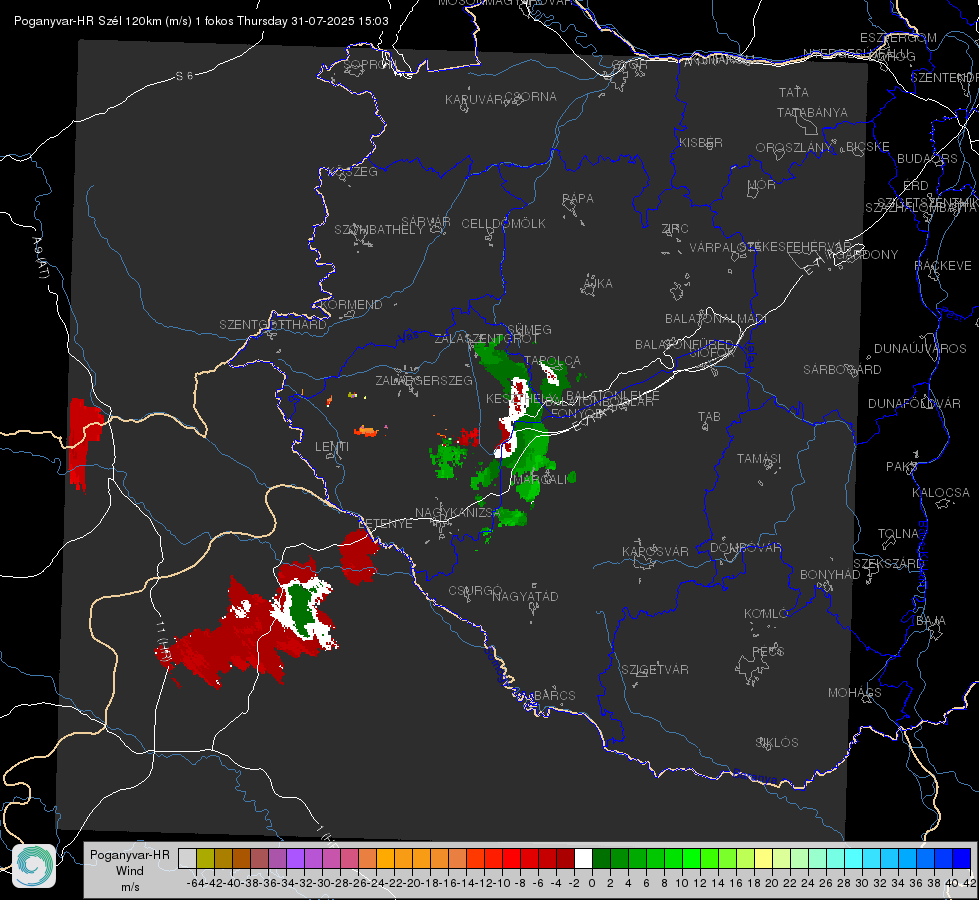979x900 pixels.
Task: Click the PECS city label
Action: click(767, 651)
